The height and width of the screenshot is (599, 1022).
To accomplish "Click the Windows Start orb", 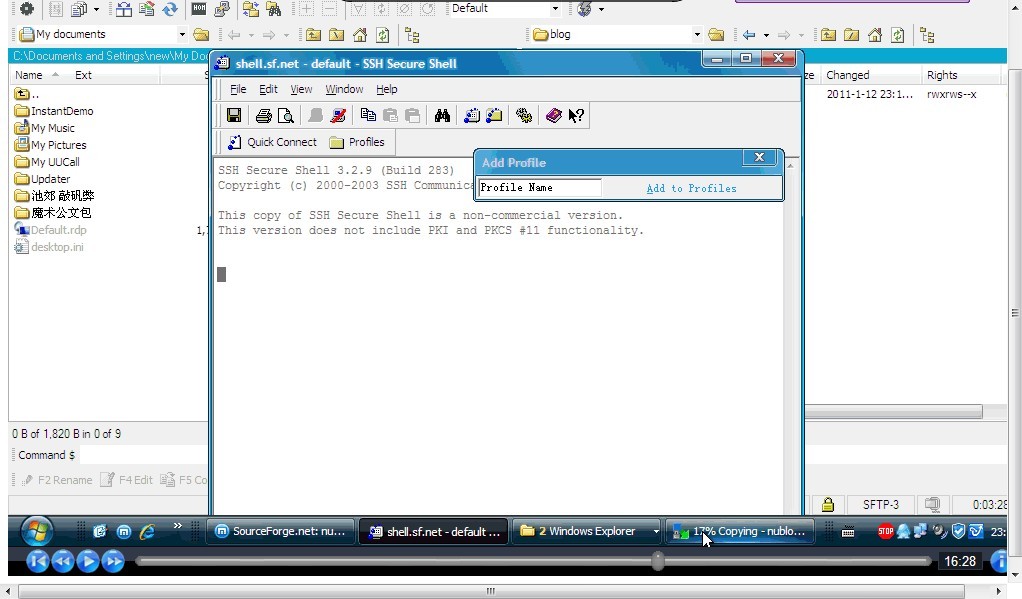I will 36,531.
